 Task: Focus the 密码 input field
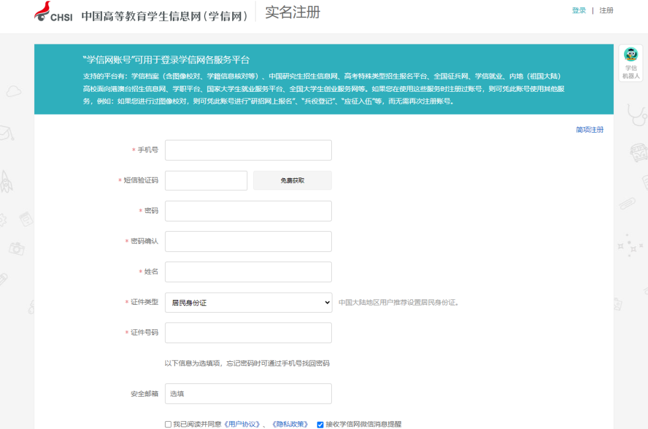point(248,211)
